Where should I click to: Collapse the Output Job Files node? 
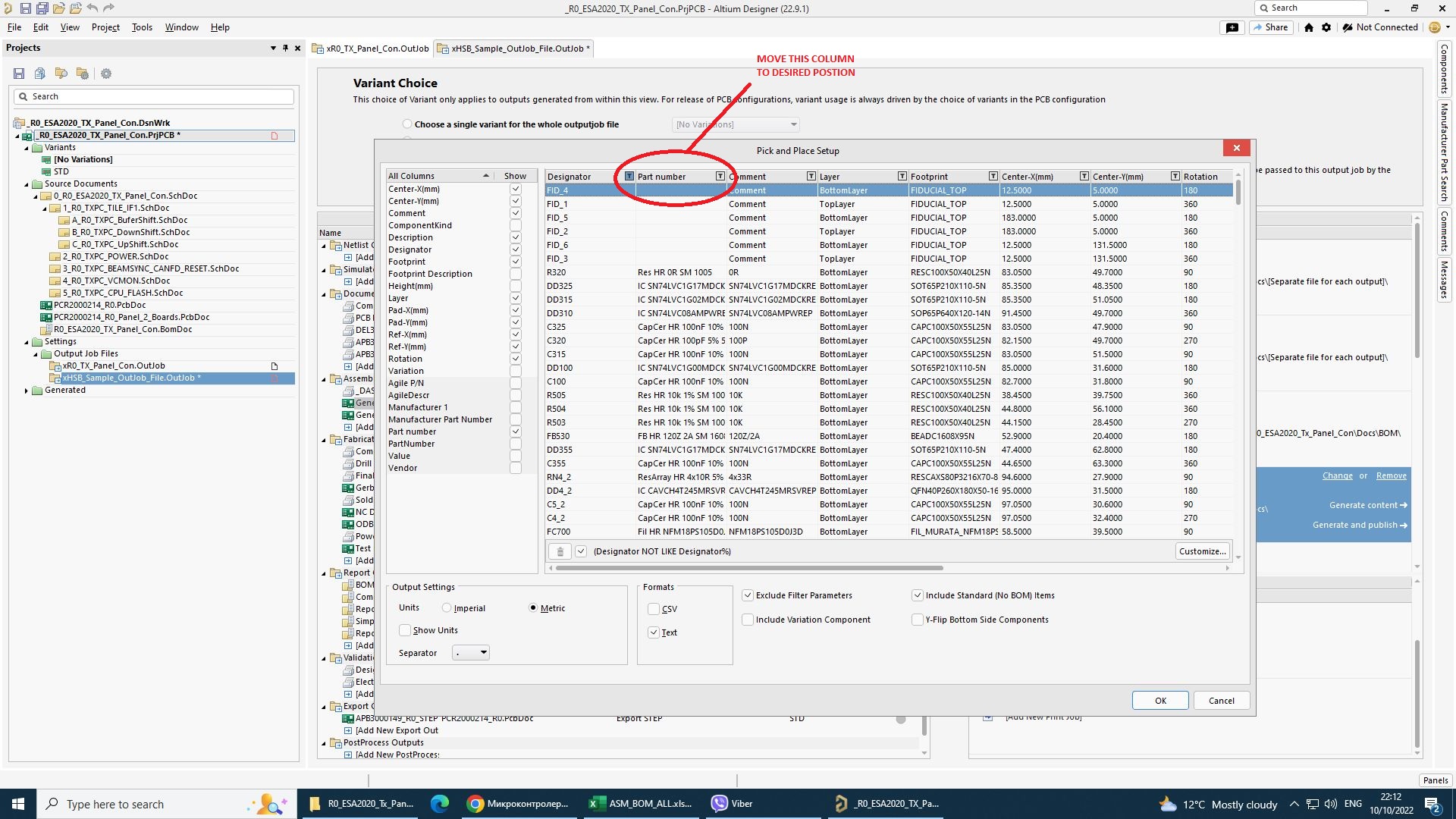[36, 354]
